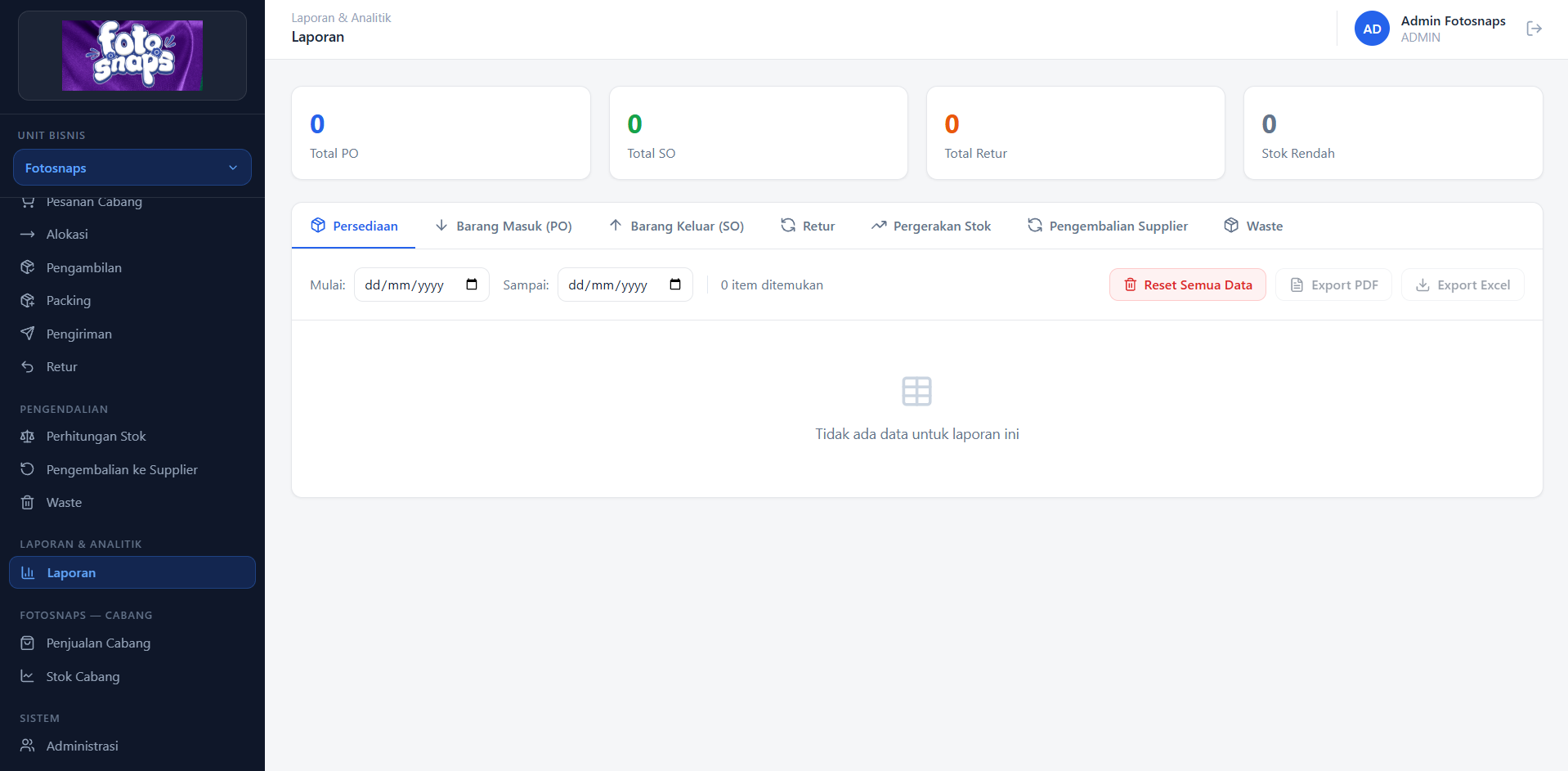1568x771 pixels.
Task: Go to Penjualan Cabang page
Action: point(132,643)
